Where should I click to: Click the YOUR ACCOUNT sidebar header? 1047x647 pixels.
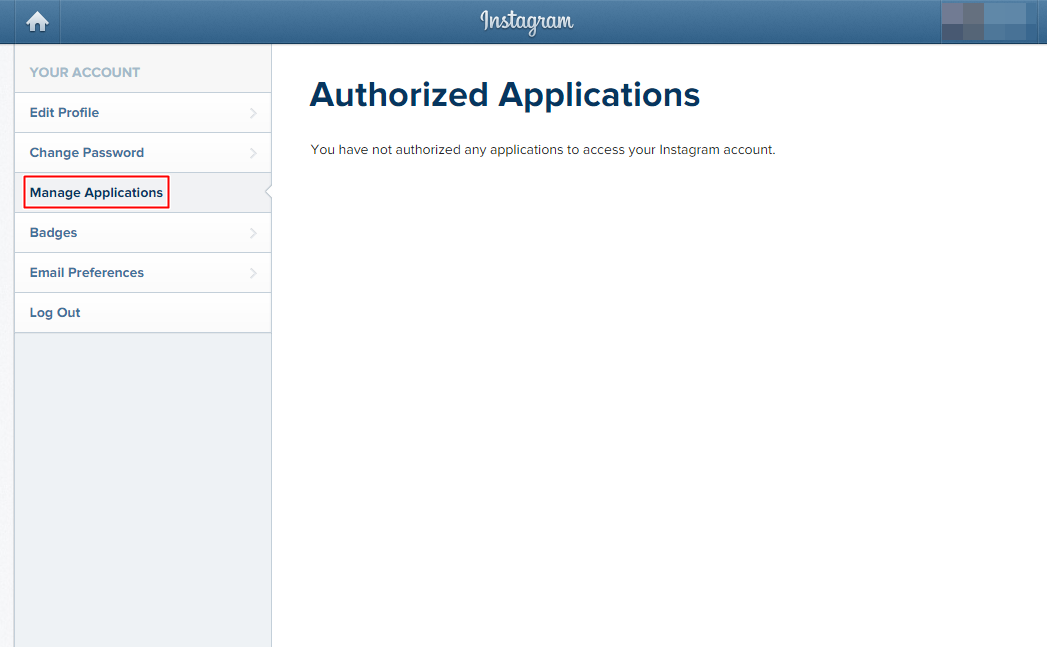(85, 72)
